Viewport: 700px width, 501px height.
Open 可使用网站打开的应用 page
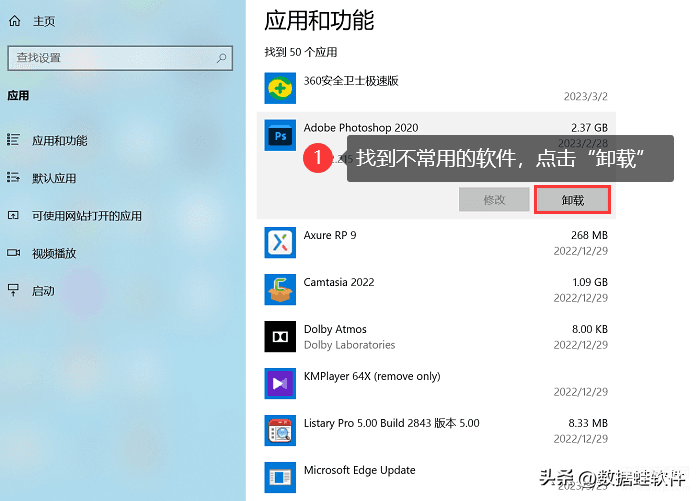(x=87, y=216)
